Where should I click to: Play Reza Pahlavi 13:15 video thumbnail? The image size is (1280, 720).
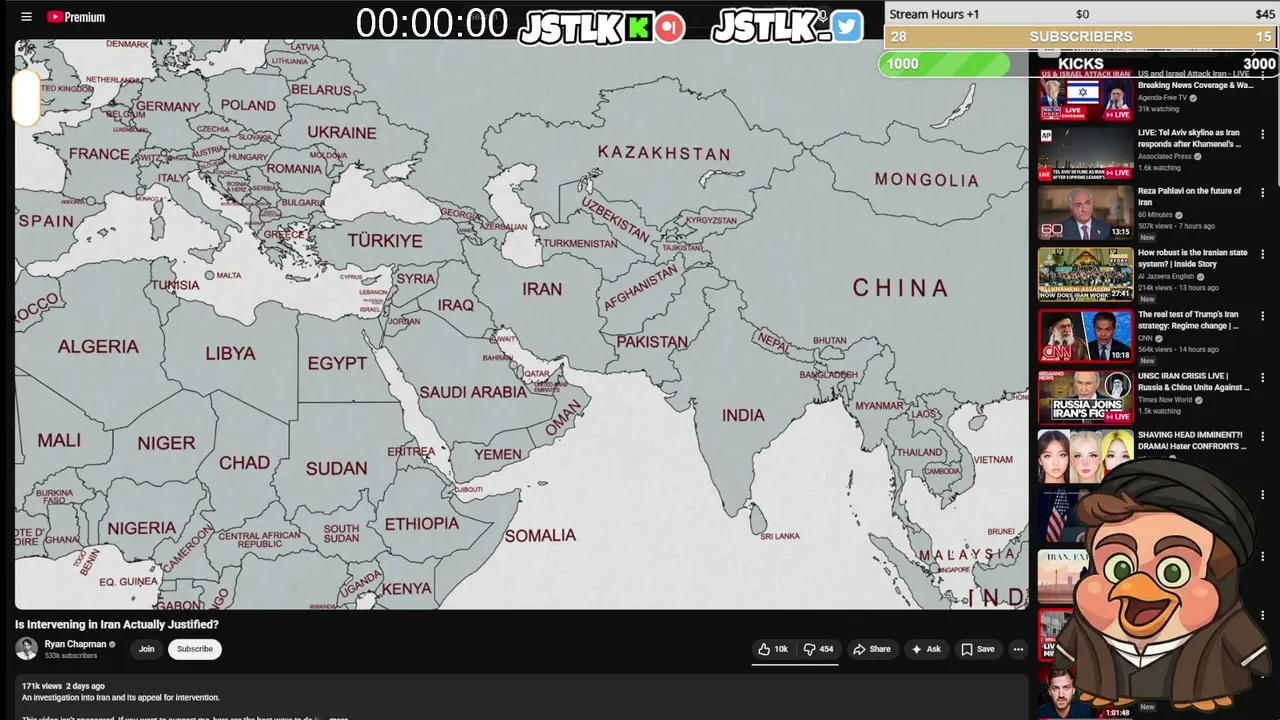point(1085,213)
